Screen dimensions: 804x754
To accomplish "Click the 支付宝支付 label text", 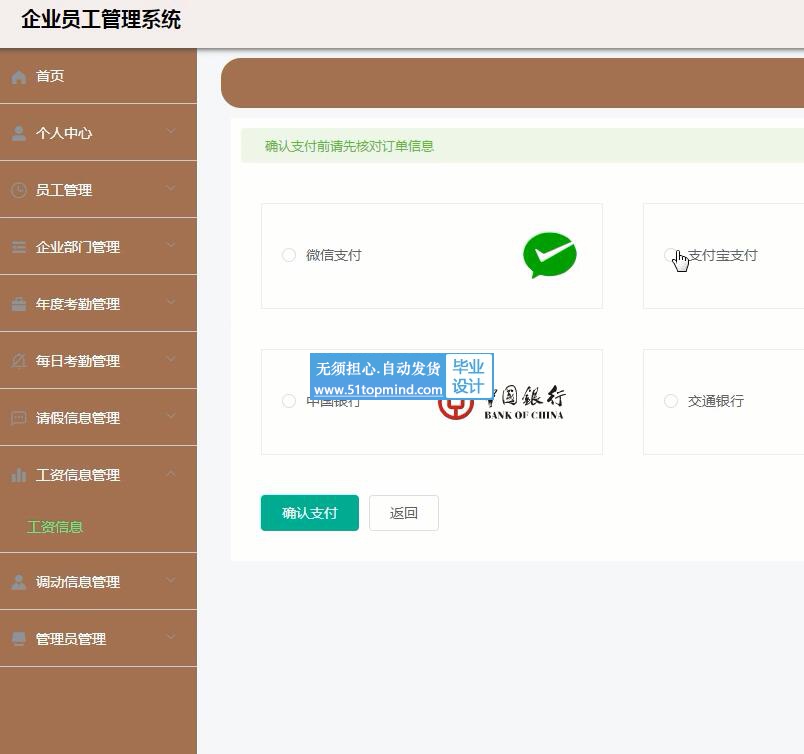I will point(722,255).
